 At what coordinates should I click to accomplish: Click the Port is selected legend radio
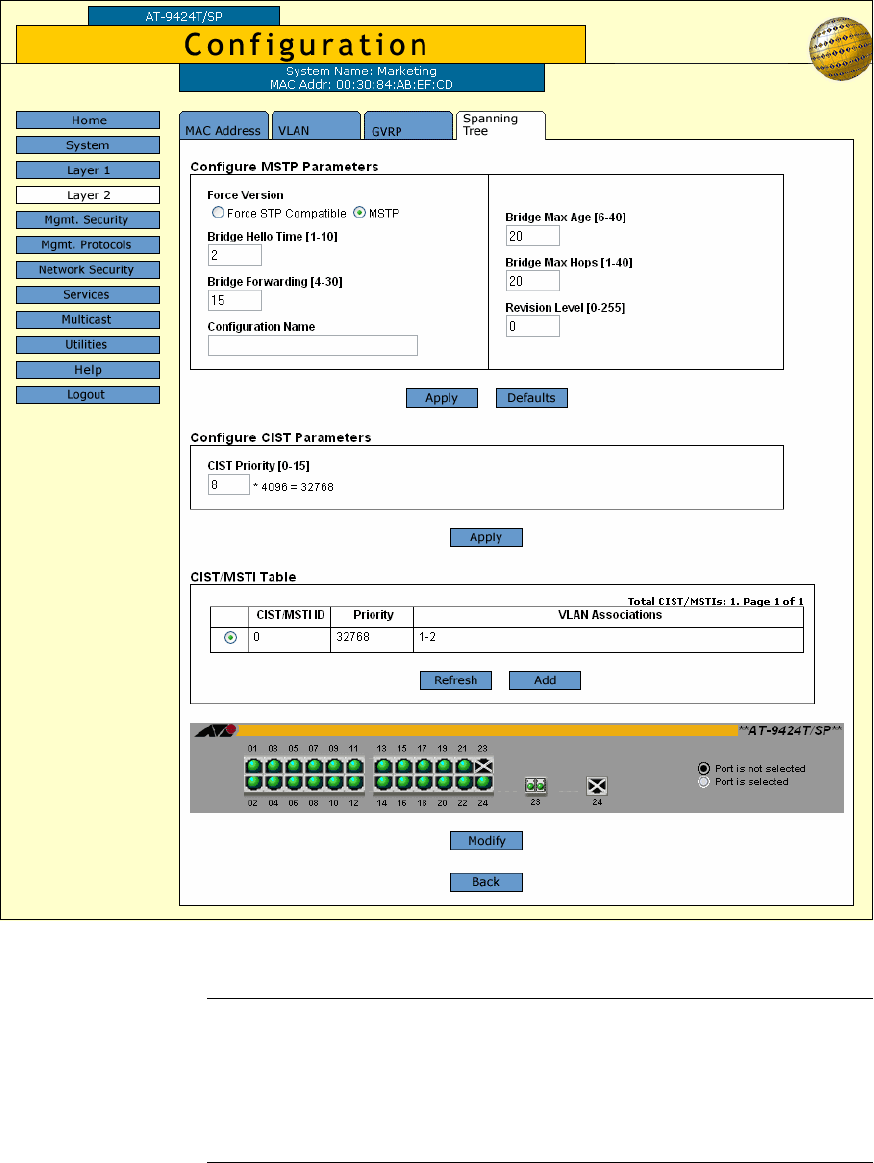pos(704,782)
